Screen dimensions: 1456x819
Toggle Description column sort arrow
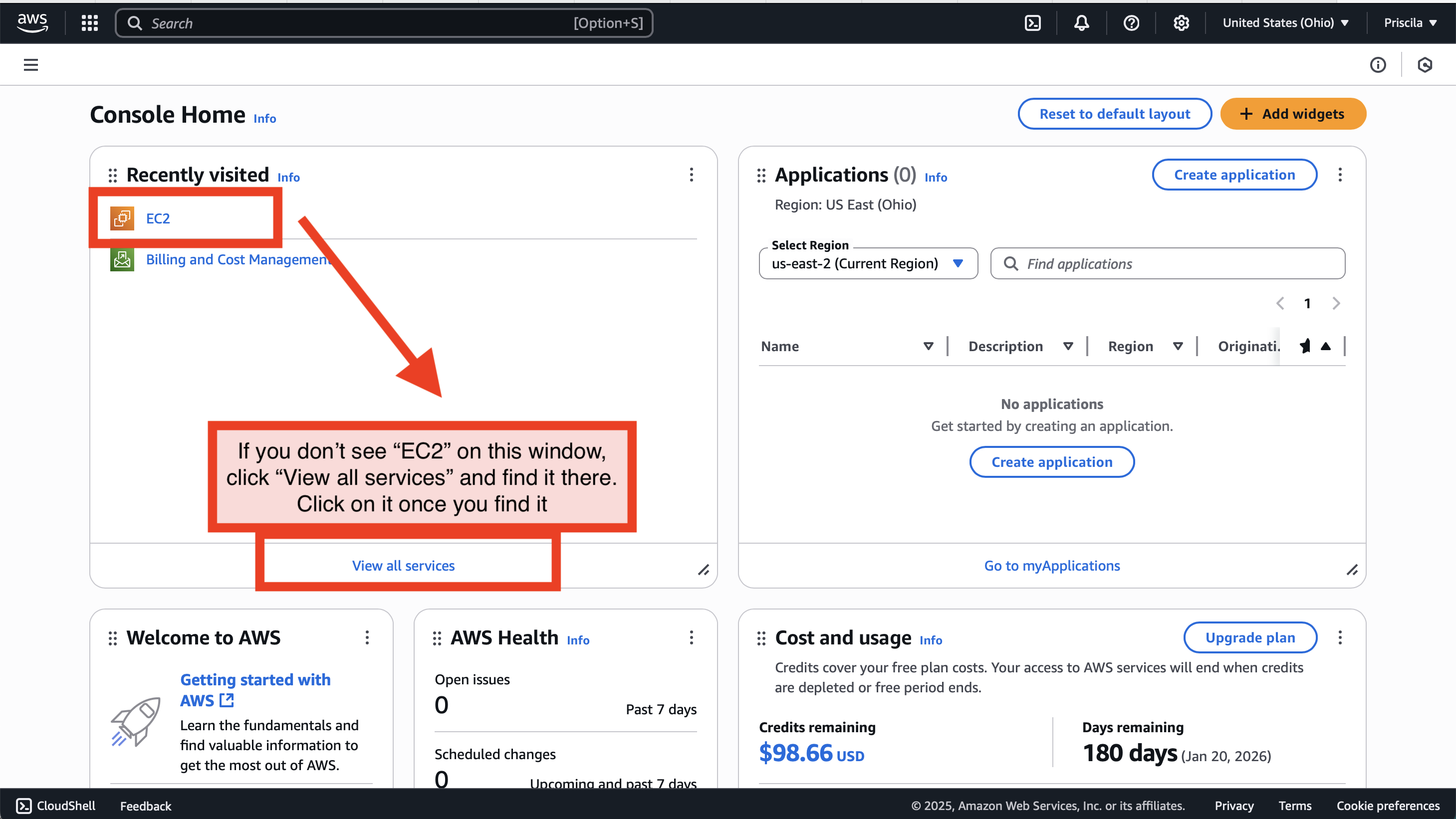[x=1068, y=346]
